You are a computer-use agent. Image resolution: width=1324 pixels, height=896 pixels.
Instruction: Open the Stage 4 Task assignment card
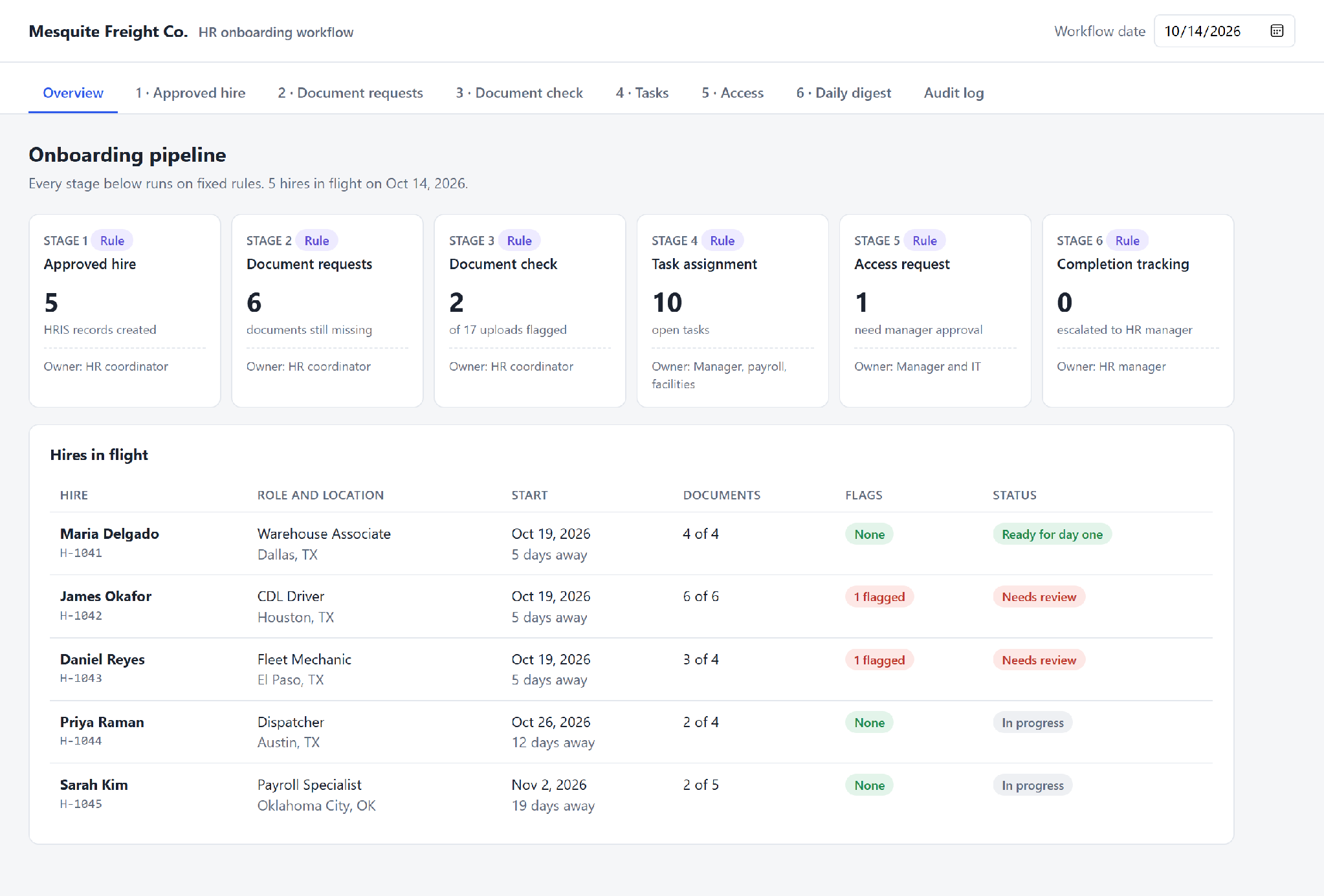[733, 311]
